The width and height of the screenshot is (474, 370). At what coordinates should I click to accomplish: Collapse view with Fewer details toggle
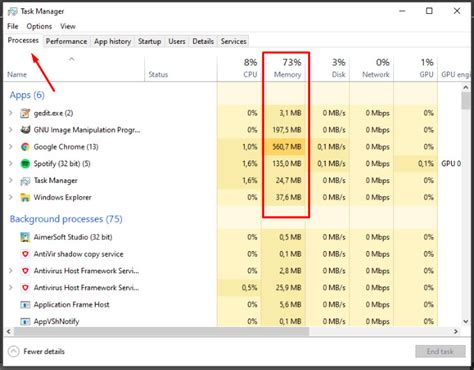click(36, 351)
